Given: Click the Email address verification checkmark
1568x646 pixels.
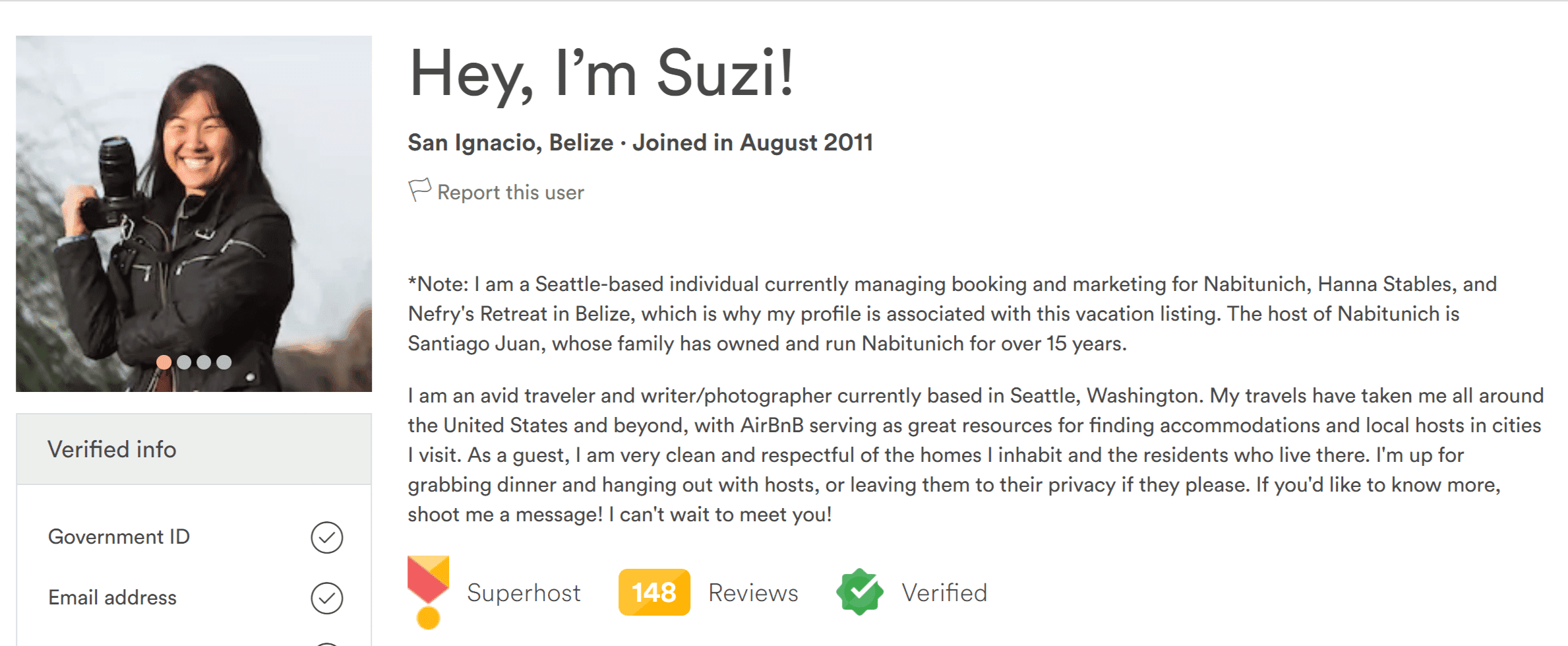Looking at the screenshot, I should click(326, 597).
